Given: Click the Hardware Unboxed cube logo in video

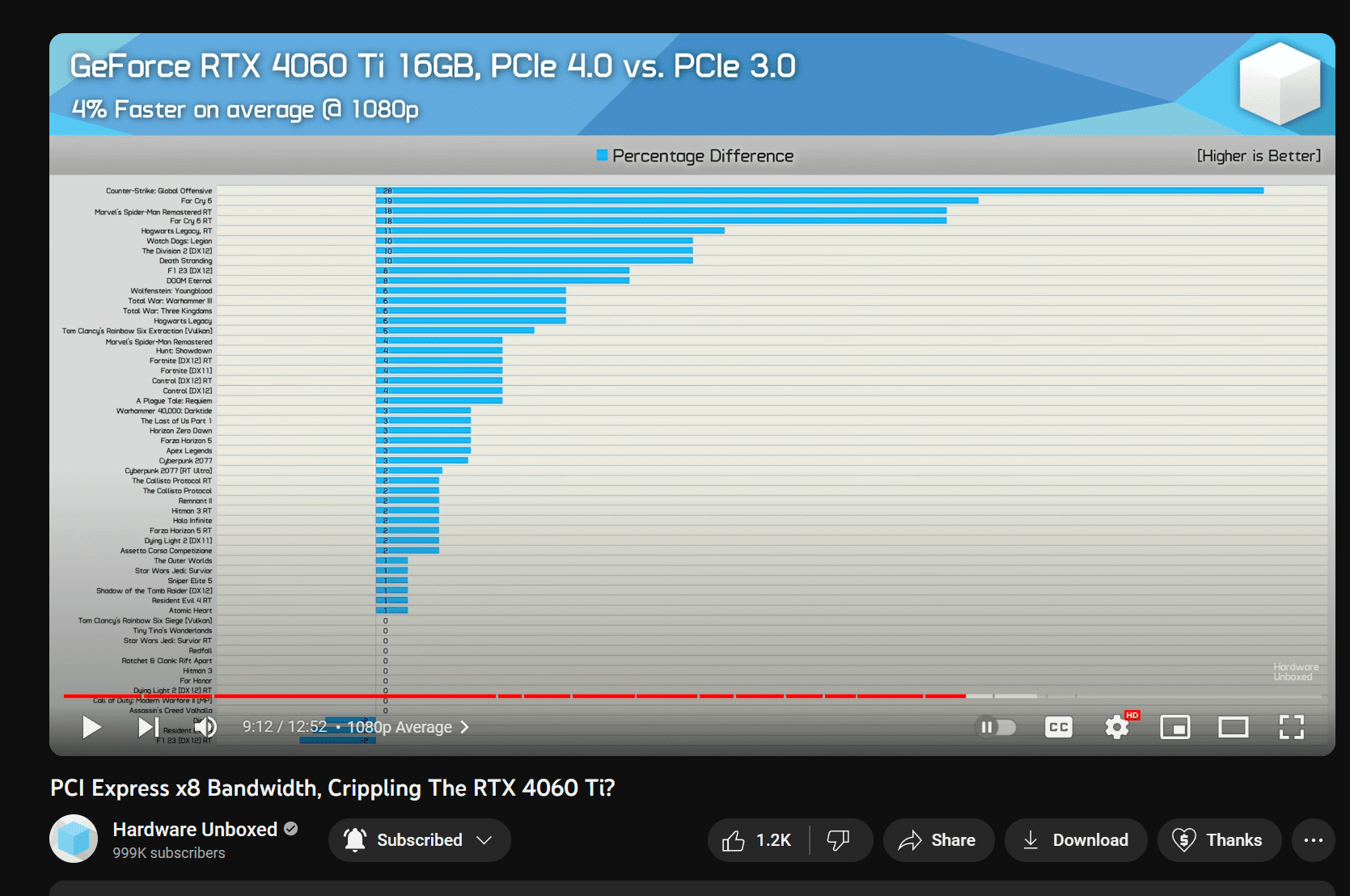Looking at the screenshot, I should [1280, 83].
